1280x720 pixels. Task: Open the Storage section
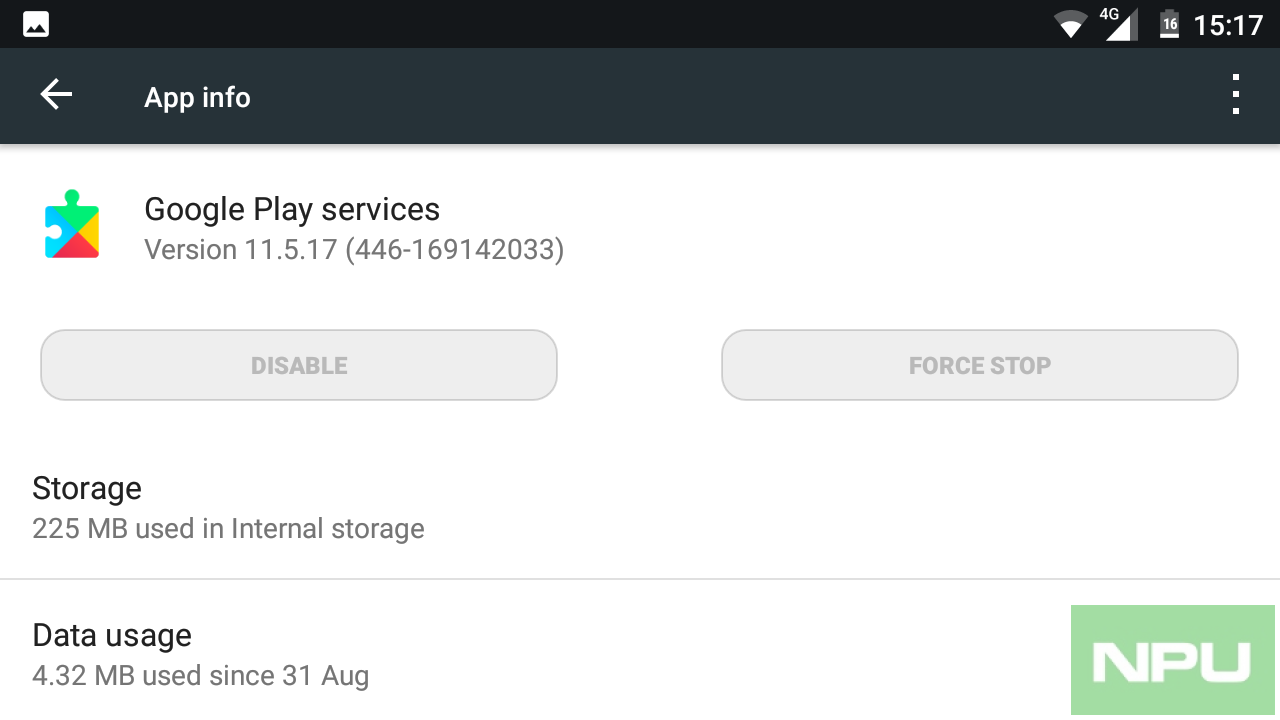pyautogui.click(x=640, y=508)
